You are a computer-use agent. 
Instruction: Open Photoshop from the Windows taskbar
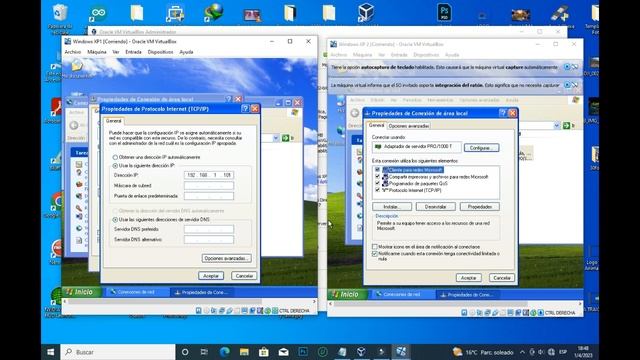coord(303,352)
